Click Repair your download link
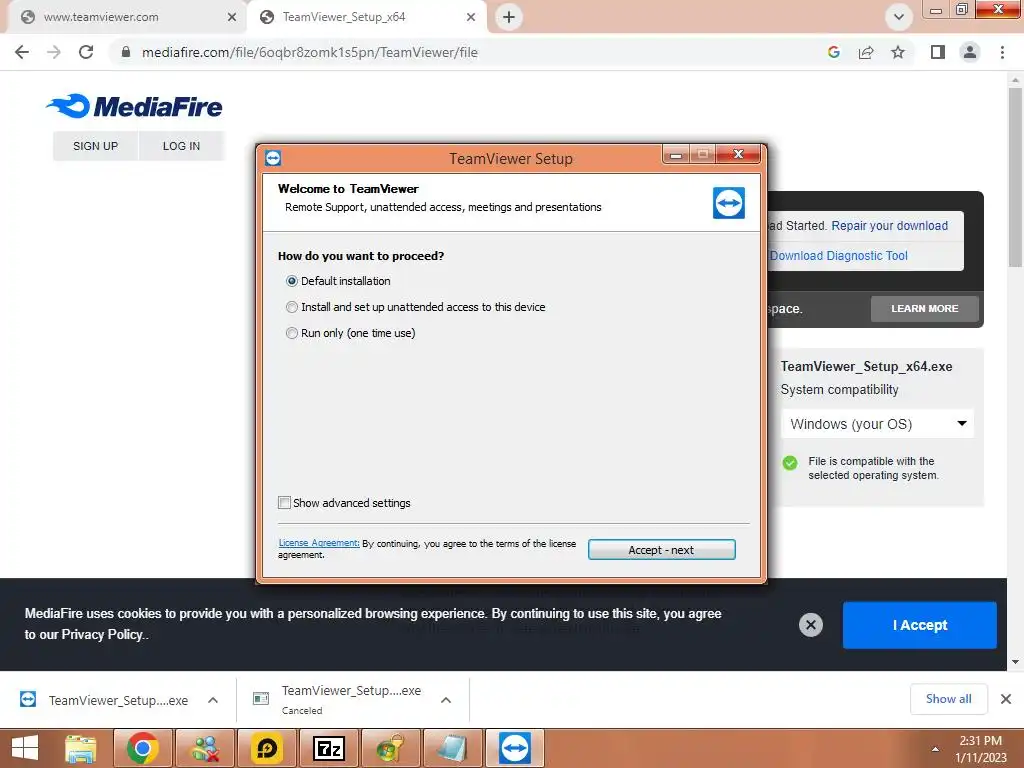Image resolution: width=1024 pixels, height=768 pixels. point(889,225)
